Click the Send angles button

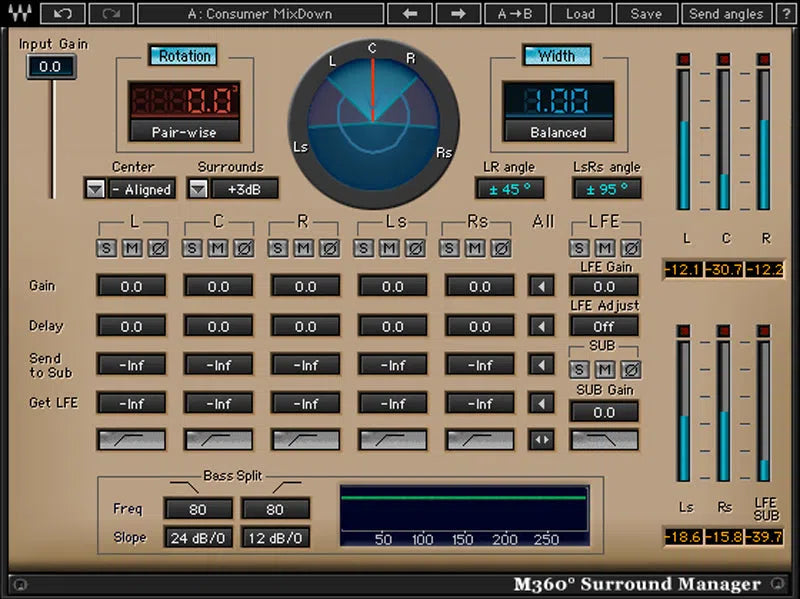tap(726, 13)
